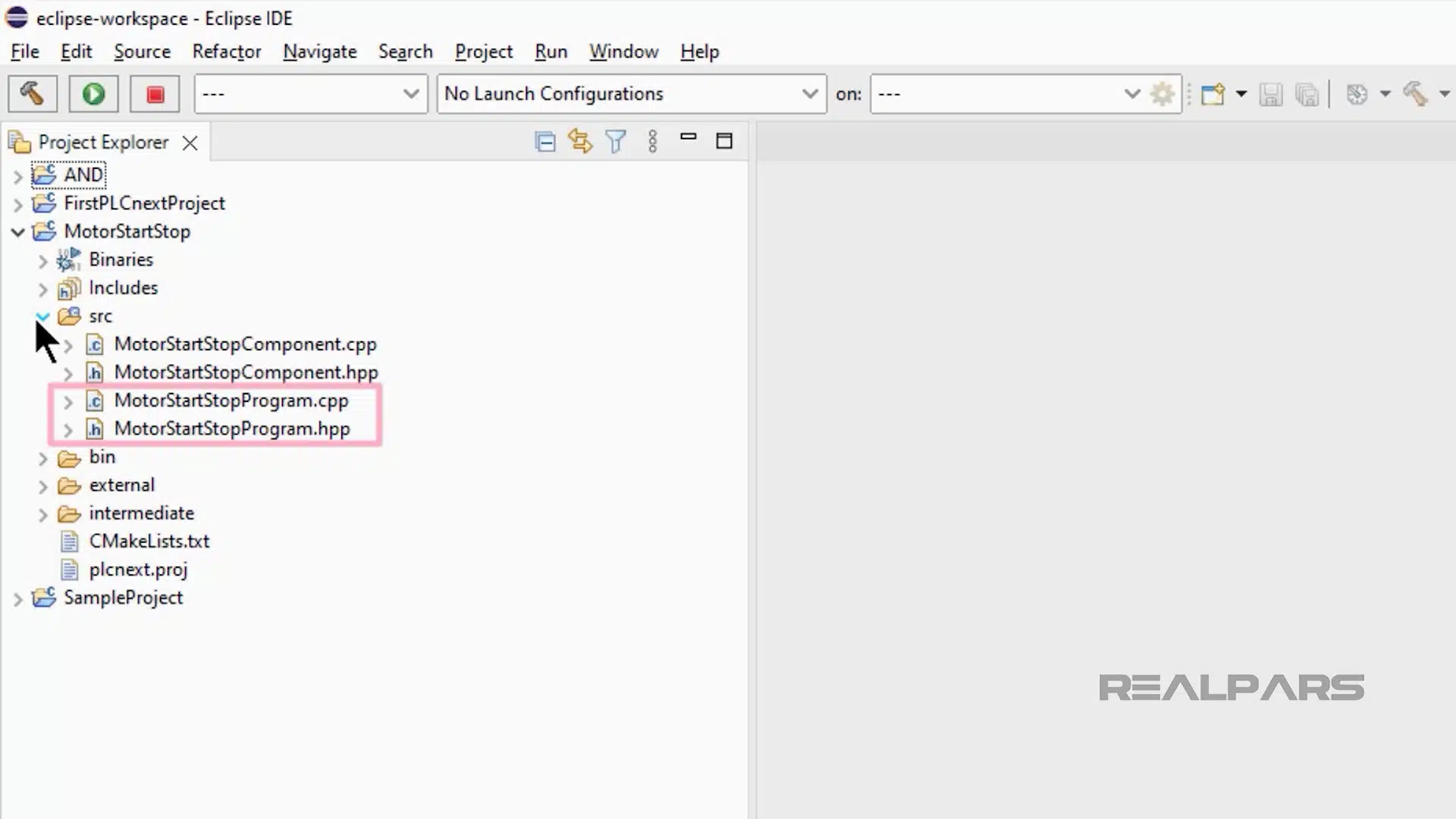Open the Run menu
1456x819 pixels.
coord(551,52)
